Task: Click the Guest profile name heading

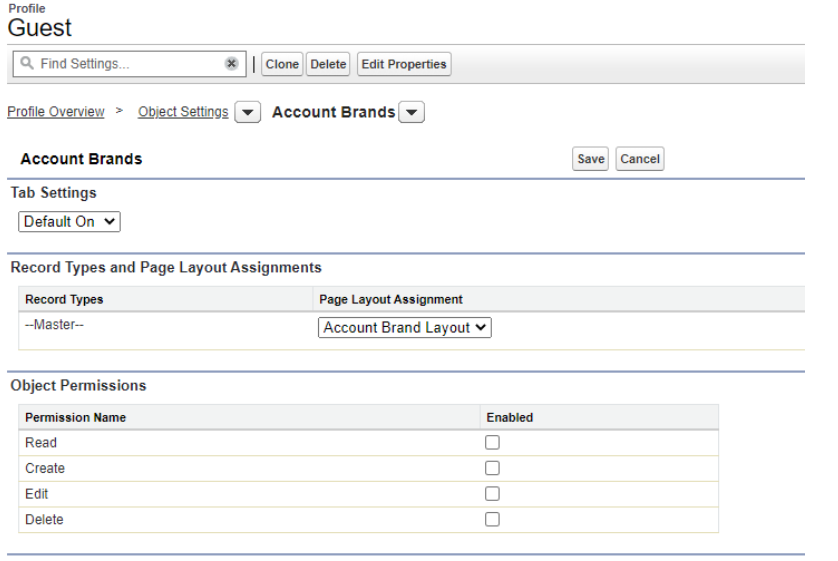Action: tap(40, 28)
